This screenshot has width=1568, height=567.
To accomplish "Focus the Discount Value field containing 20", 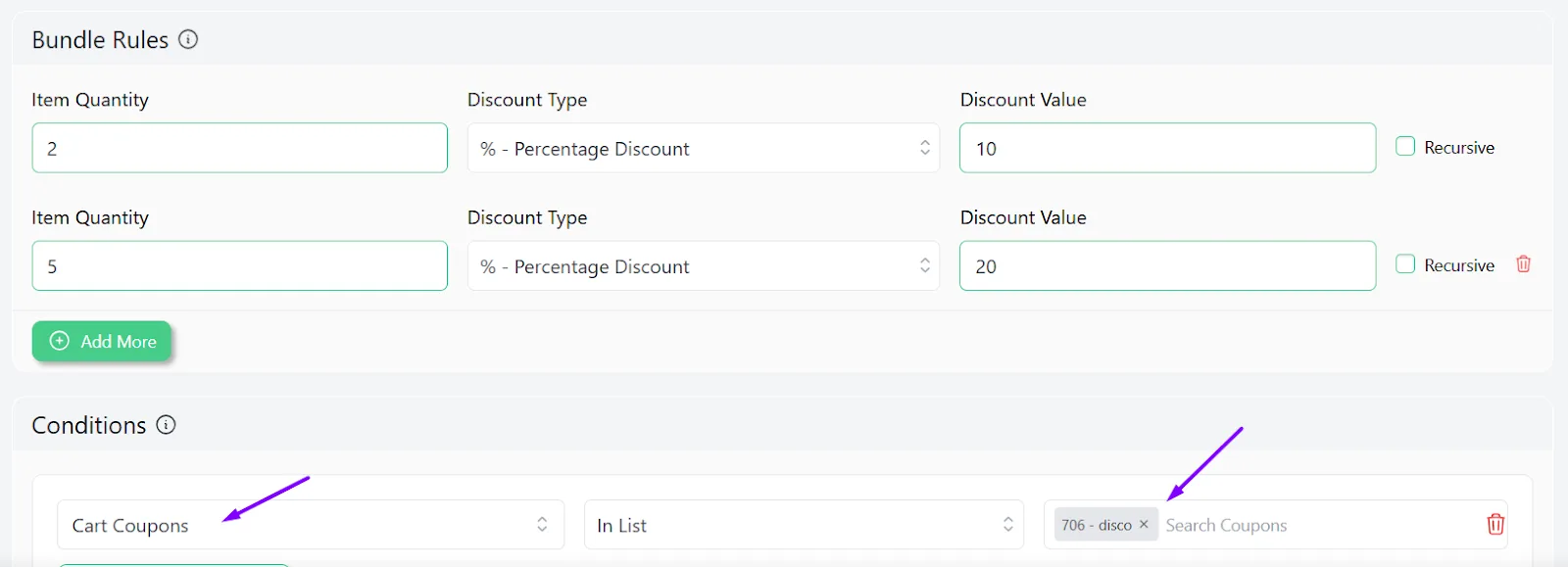I will coord(1167,265).
